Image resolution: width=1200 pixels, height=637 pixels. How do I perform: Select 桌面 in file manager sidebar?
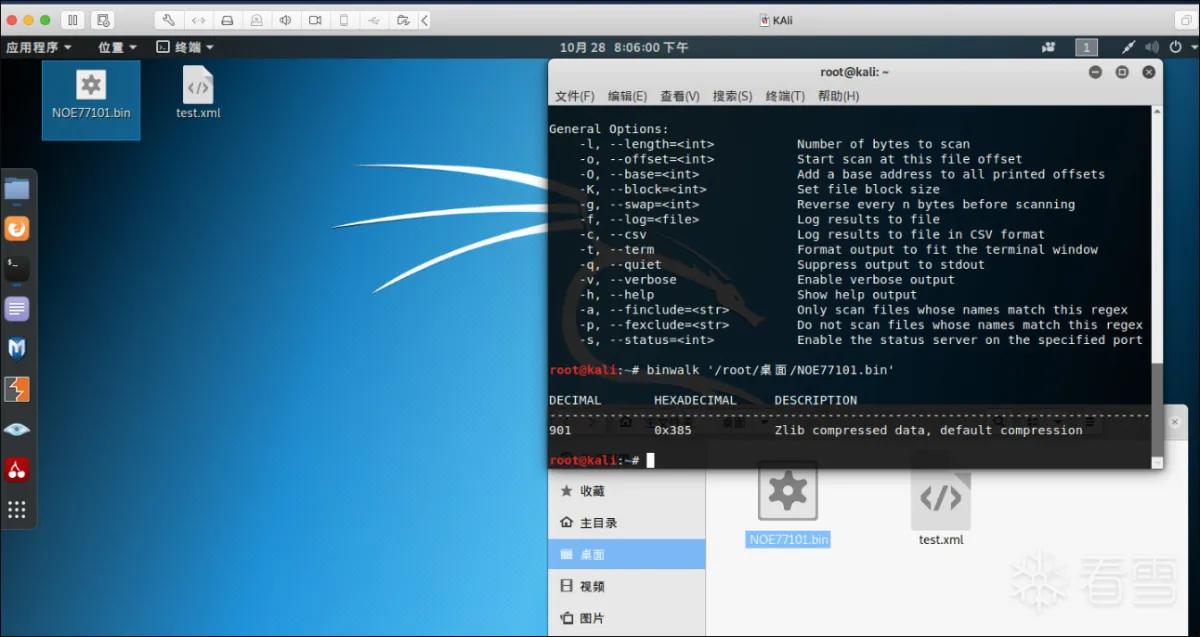click(x=627, y=554)
